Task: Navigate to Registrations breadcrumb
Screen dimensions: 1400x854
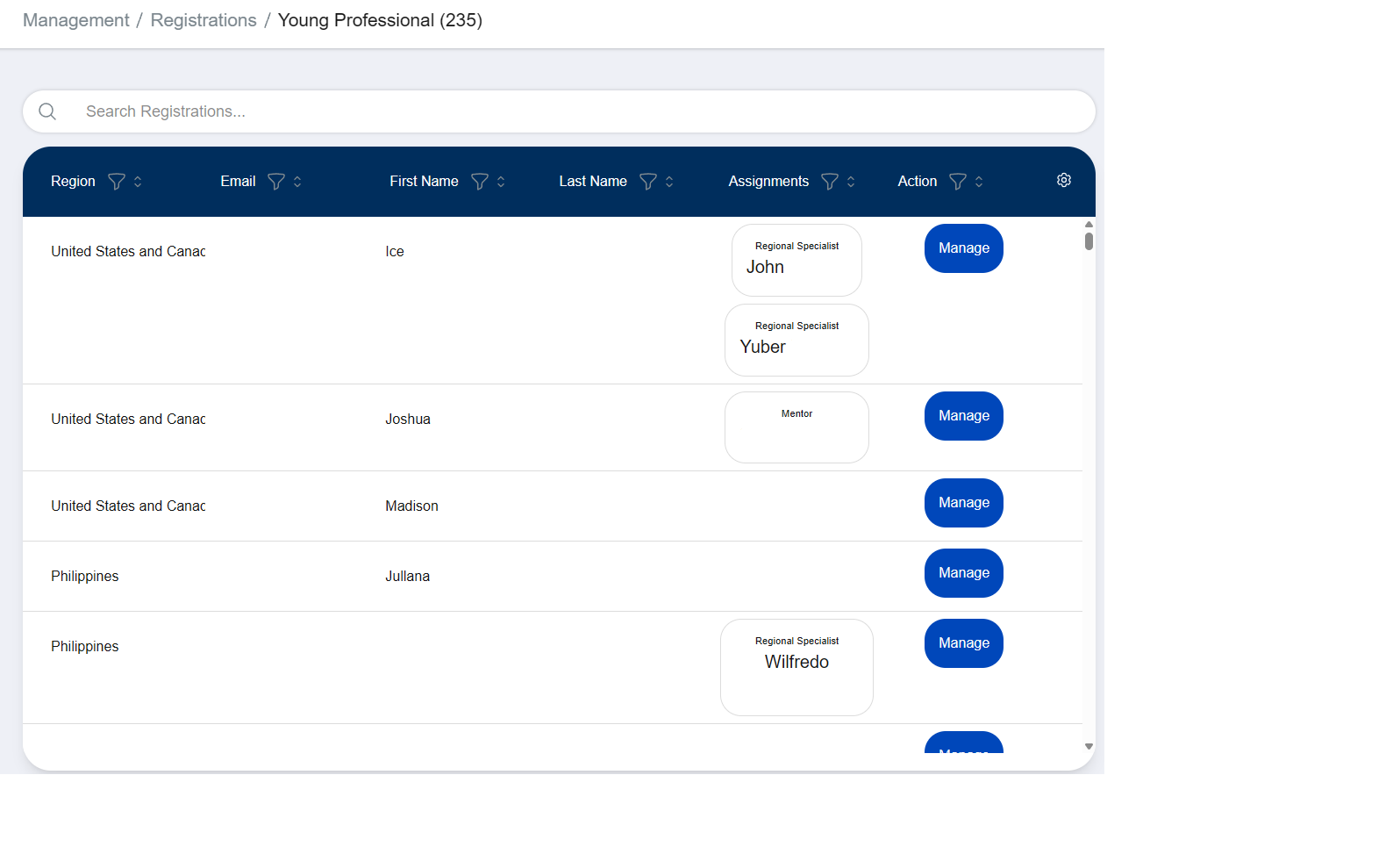Action: pos(204,20)
